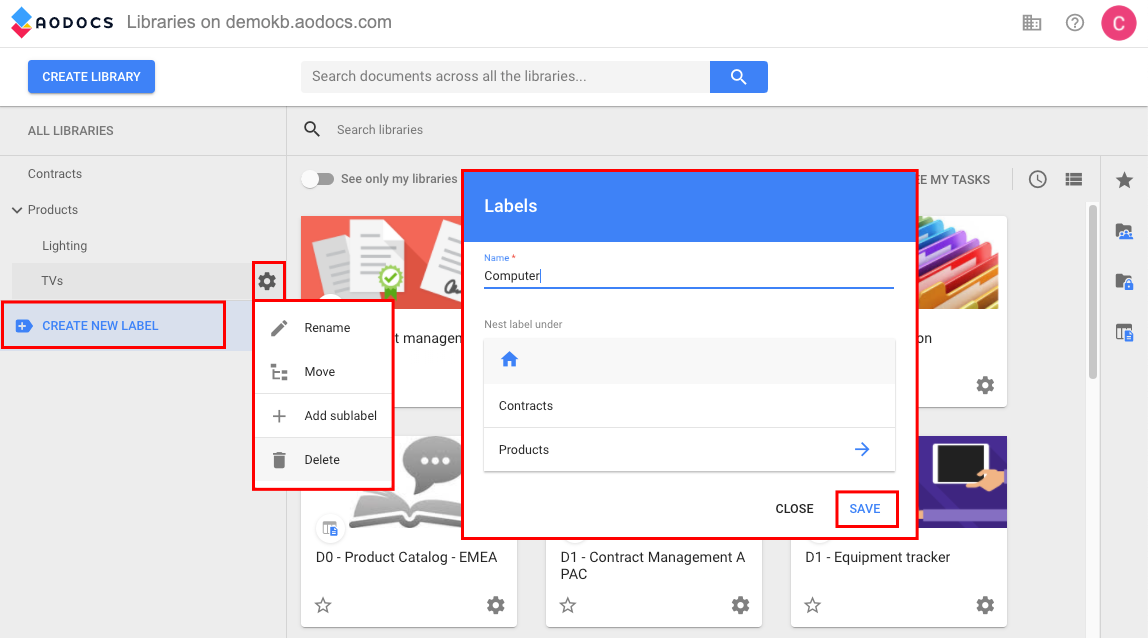
Task: Collapse the Products label tree
Action: [x=17, y=210]
